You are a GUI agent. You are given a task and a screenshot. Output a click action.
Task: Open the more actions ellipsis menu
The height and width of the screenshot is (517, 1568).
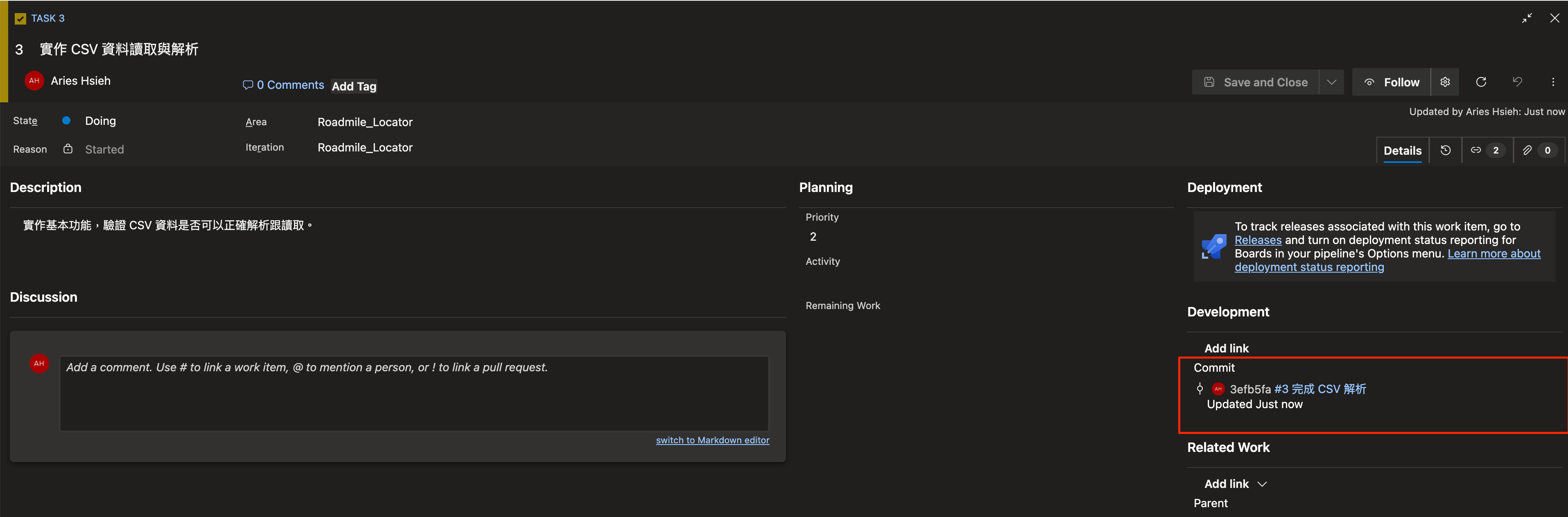click(x=1553, y=82)
